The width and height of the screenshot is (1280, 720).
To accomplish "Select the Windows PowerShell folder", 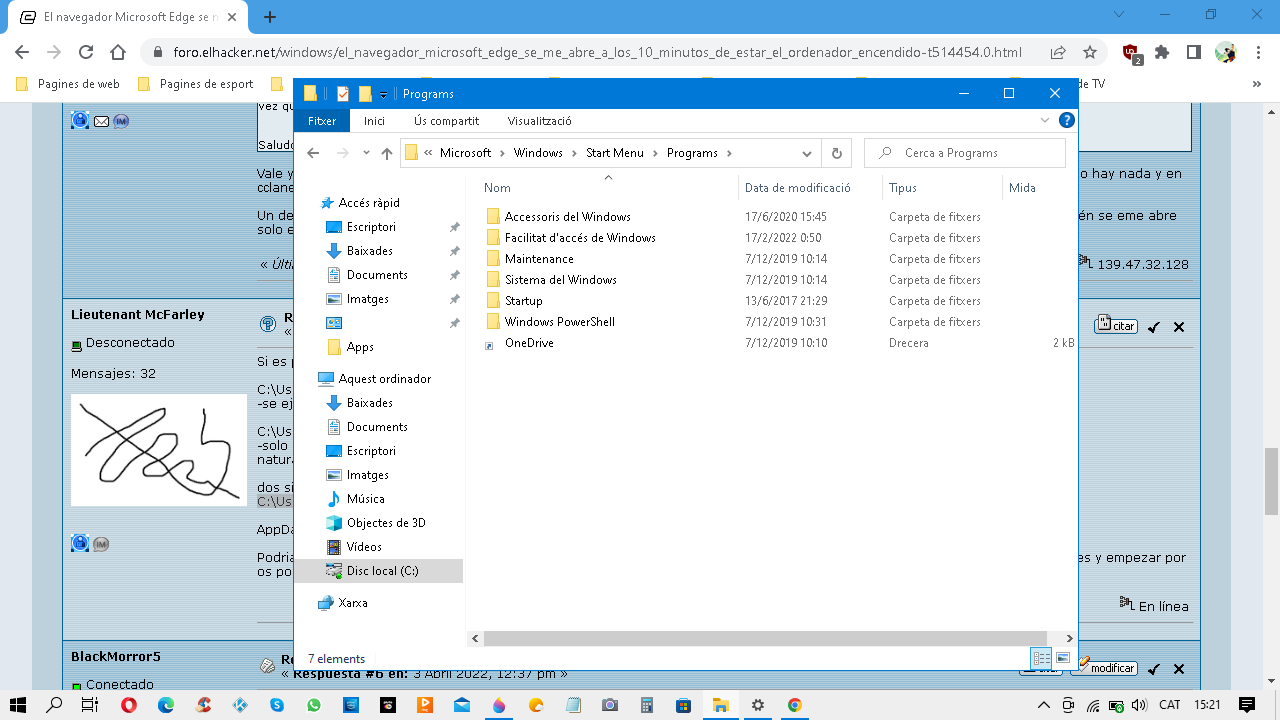I will [x=559, y=321].
